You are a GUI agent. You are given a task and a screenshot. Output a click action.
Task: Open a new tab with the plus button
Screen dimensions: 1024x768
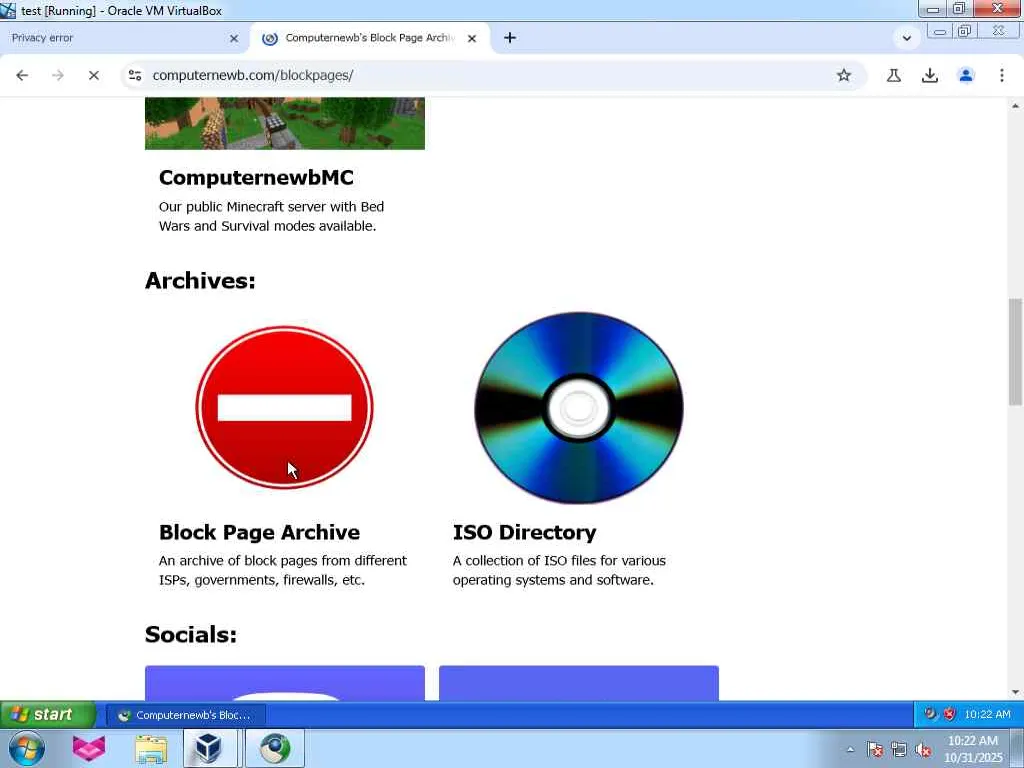(x=510, y=38)
